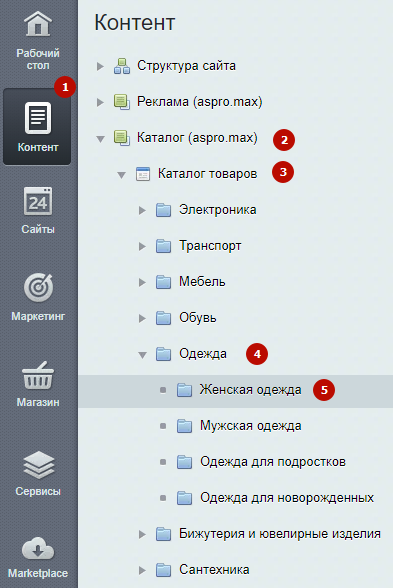Screen dimensions: 393x588
Task: Select the Одежда section name
Action: coord(203,354)
